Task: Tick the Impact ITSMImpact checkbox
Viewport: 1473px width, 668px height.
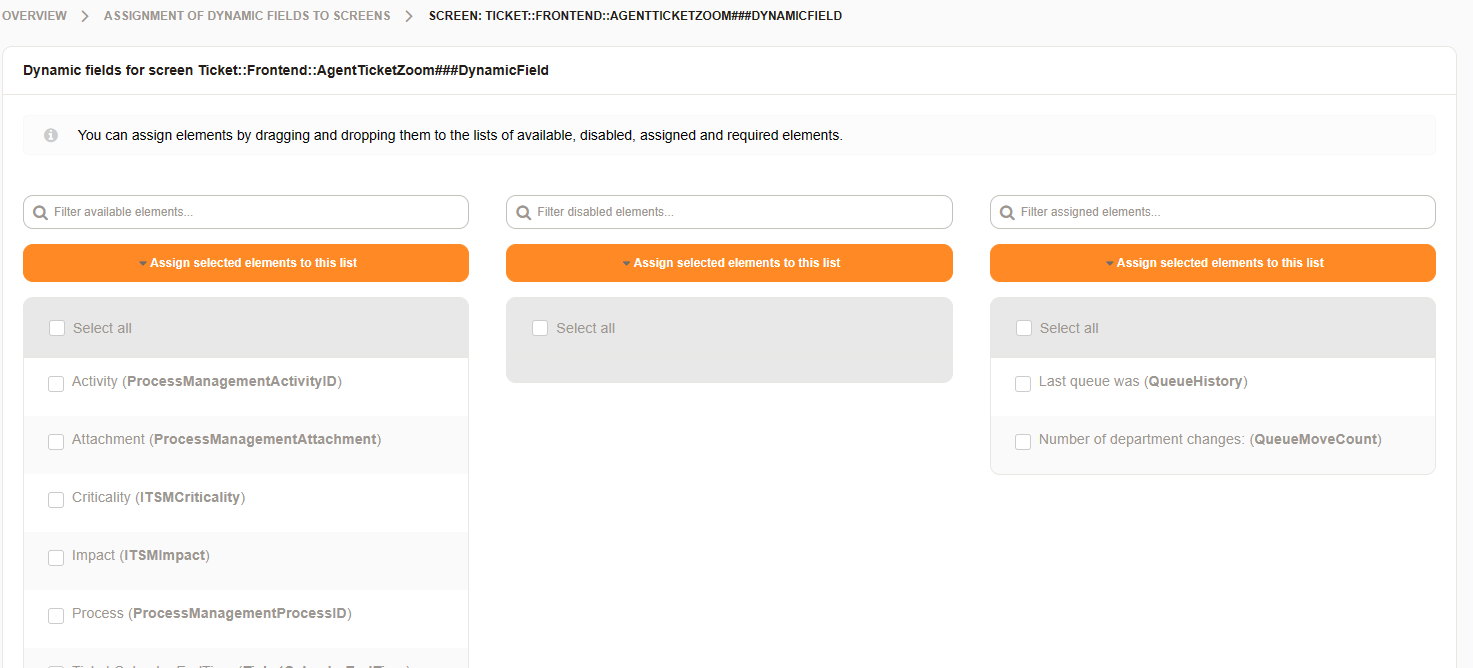Action: pyautogui.click(x=56, y=557)
